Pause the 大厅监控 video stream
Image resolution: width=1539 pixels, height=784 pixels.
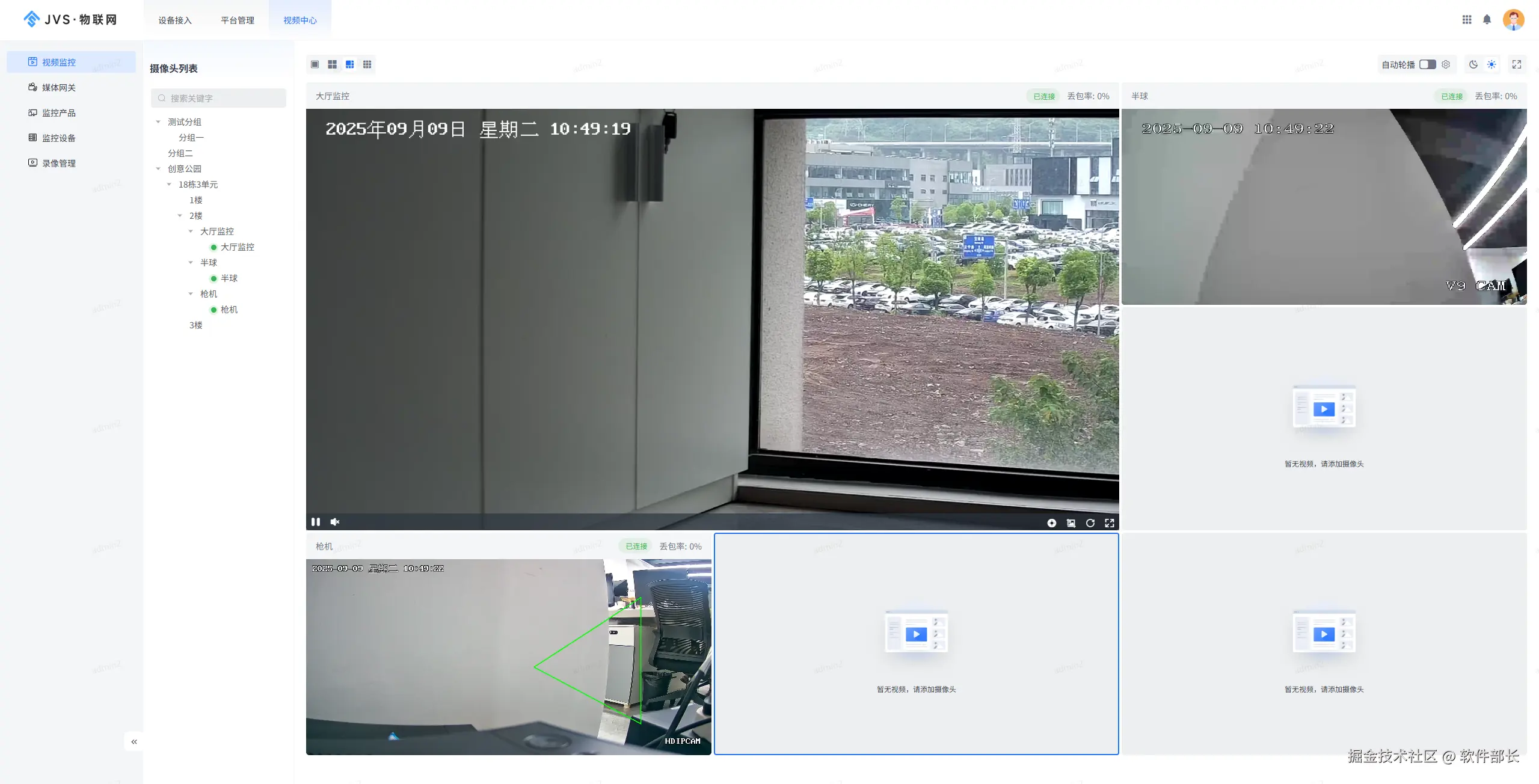[x=316, y=522]
